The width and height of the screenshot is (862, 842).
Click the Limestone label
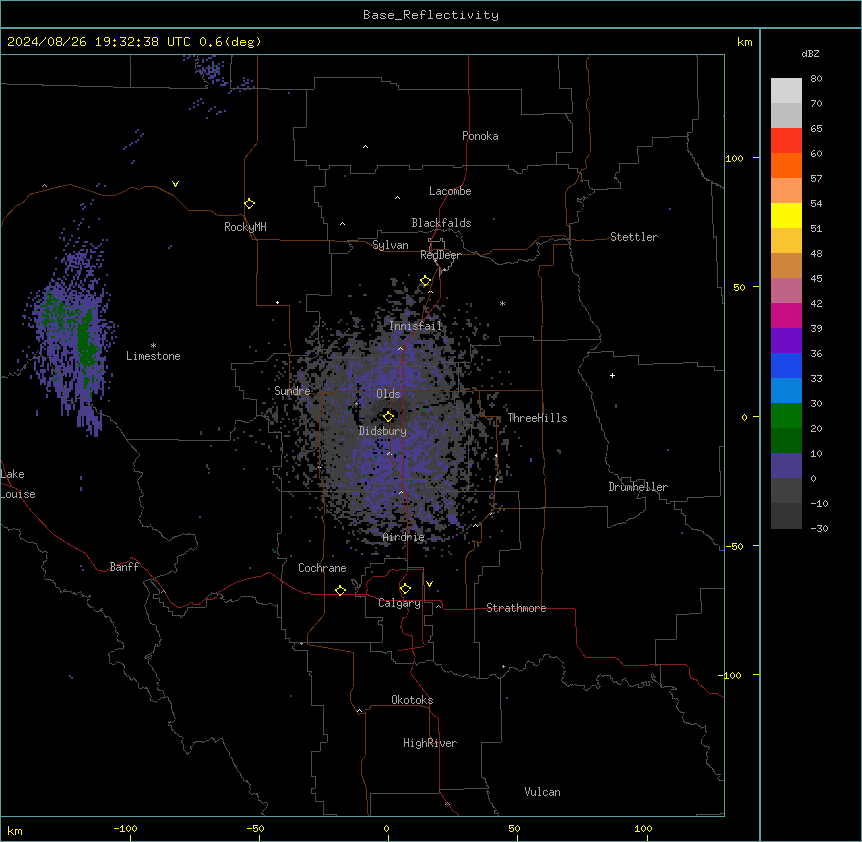tap(153, 356)
